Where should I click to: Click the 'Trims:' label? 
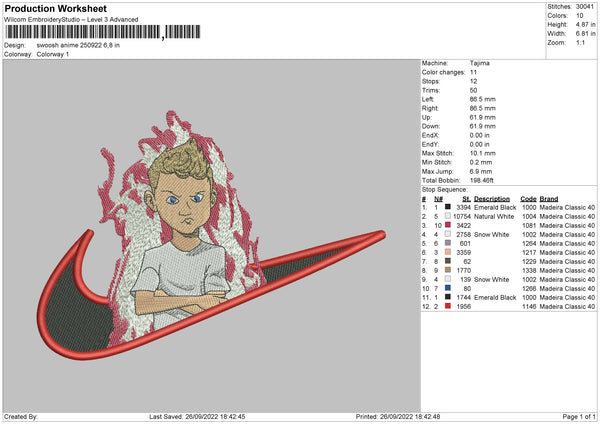[x=431, y=91]
